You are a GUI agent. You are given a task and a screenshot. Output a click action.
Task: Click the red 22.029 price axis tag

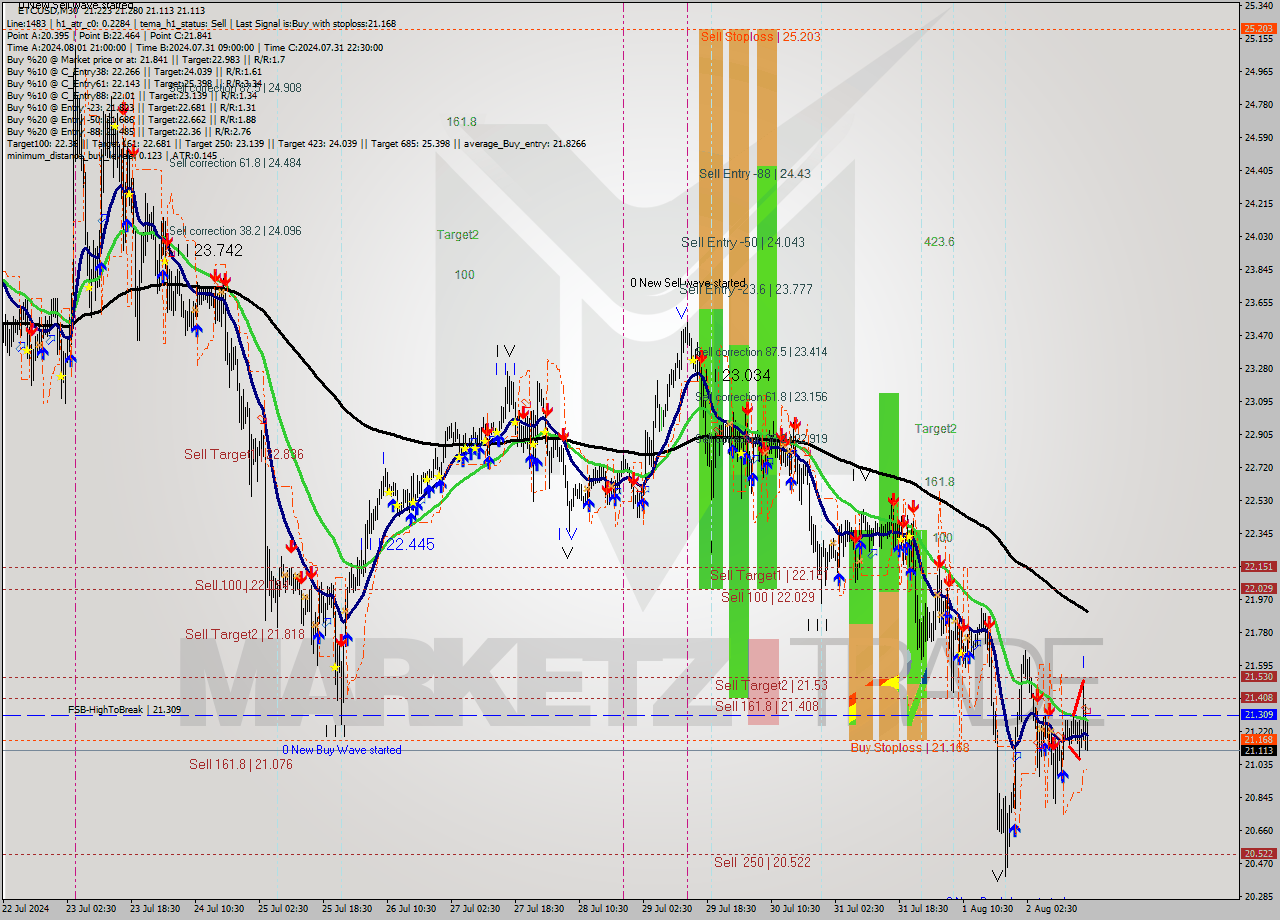coord(1258,588)
